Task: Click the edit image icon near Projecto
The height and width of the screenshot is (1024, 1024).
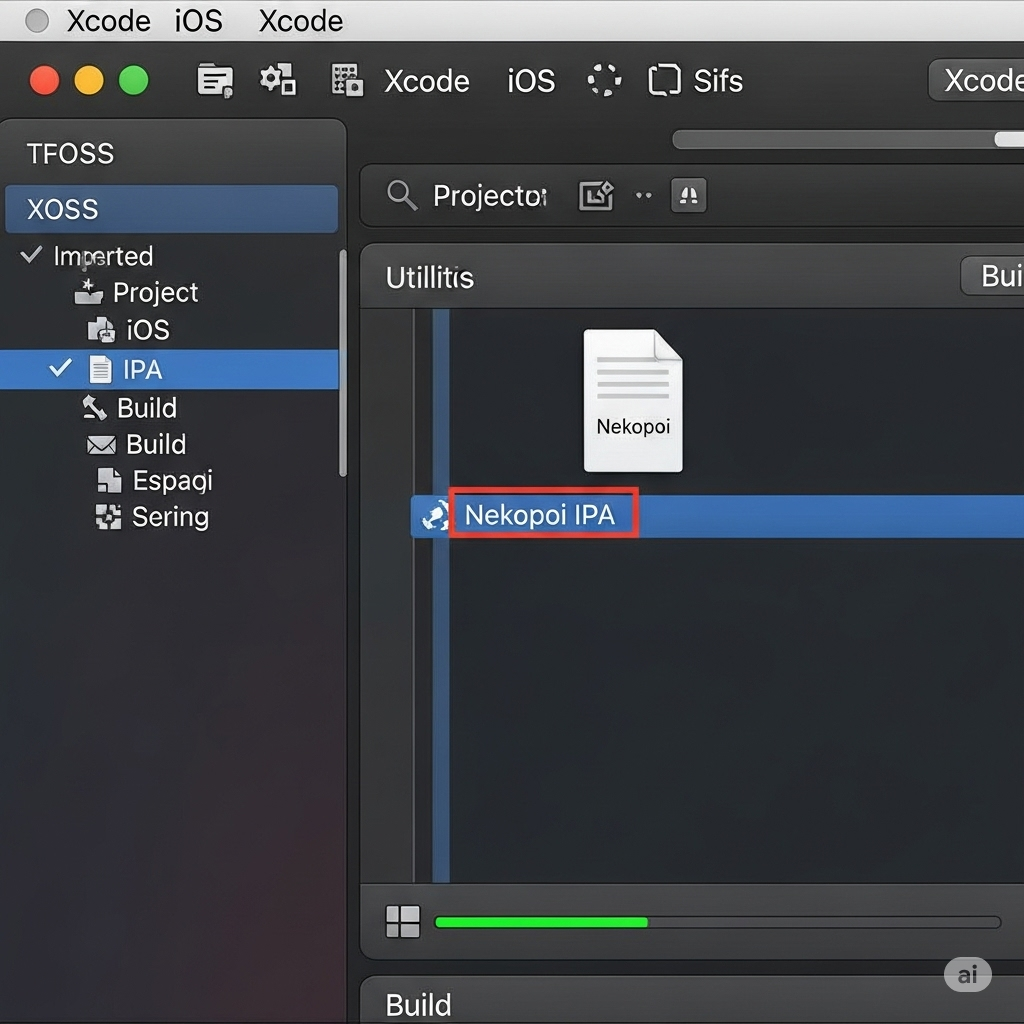Action: (596, 195)
